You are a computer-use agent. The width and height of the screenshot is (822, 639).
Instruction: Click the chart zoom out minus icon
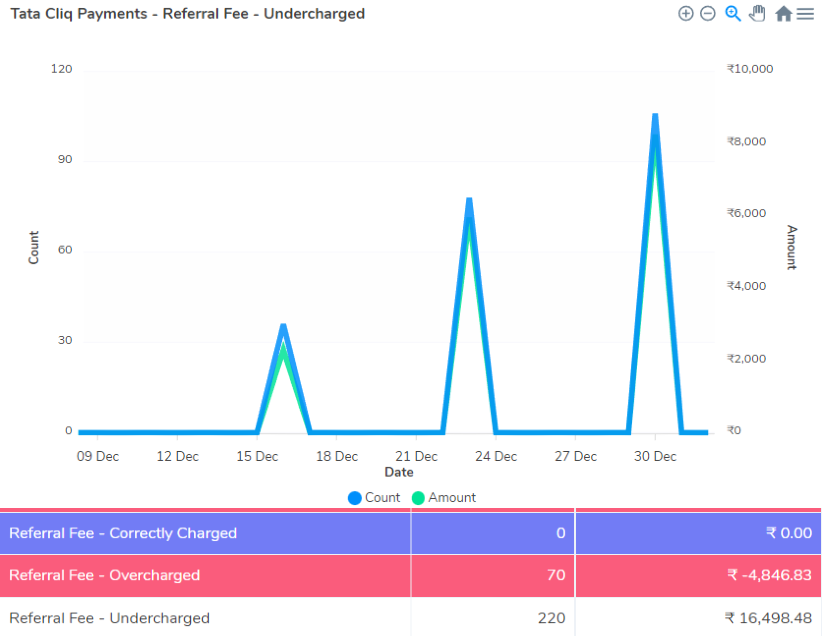tap(708, 14)
